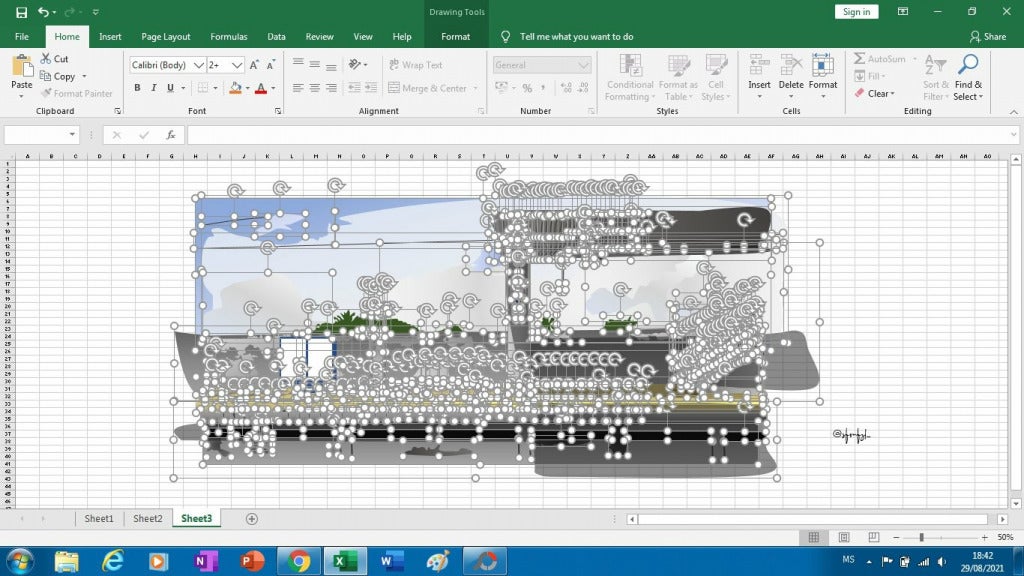Open the Borders dropdown arrow
Image resolution: width=1024 pixels, height=576 pixels.
216,88
